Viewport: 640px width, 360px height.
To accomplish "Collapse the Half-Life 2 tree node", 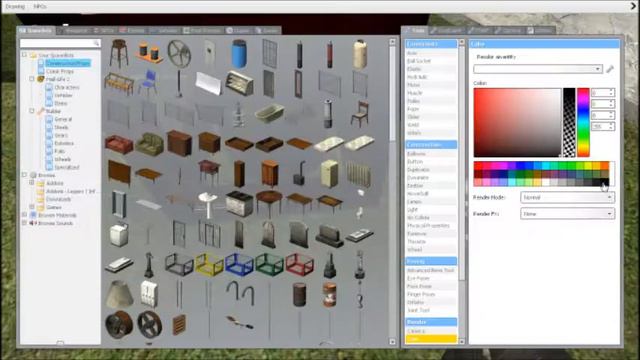I will point(32,79).
